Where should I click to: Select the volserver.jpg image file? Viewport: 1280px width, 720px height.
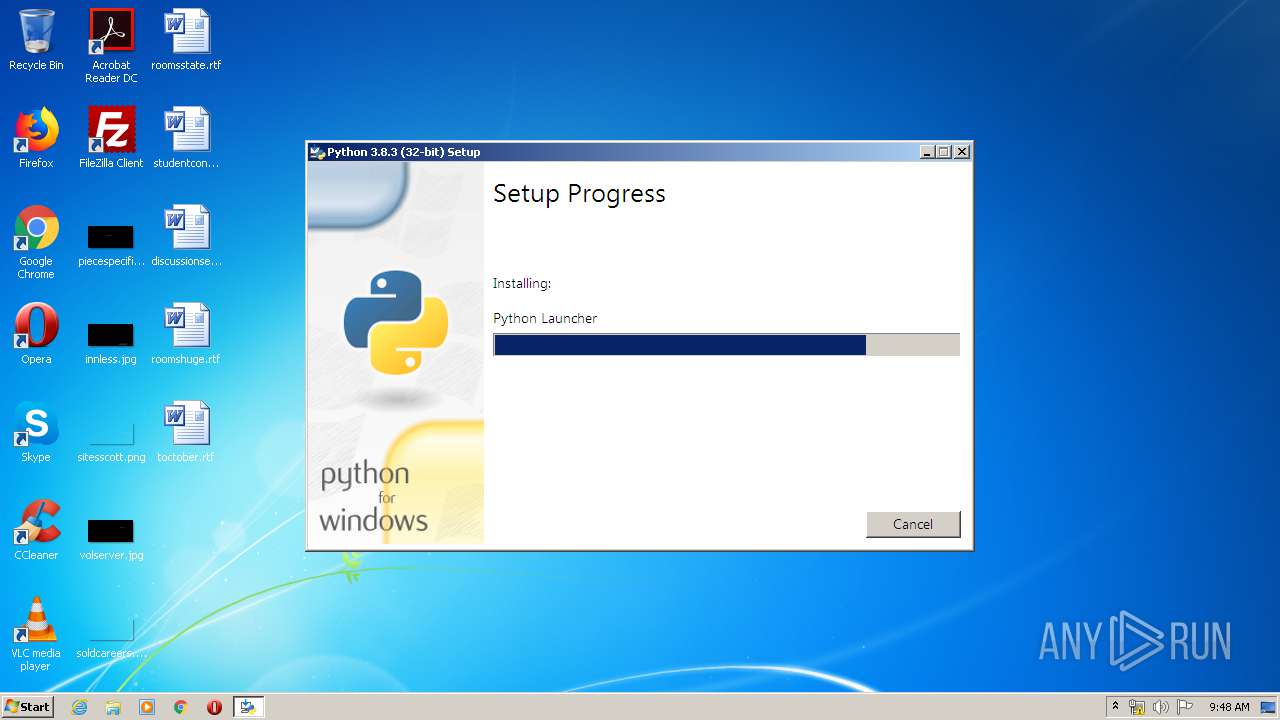click(x=111, y=538)
